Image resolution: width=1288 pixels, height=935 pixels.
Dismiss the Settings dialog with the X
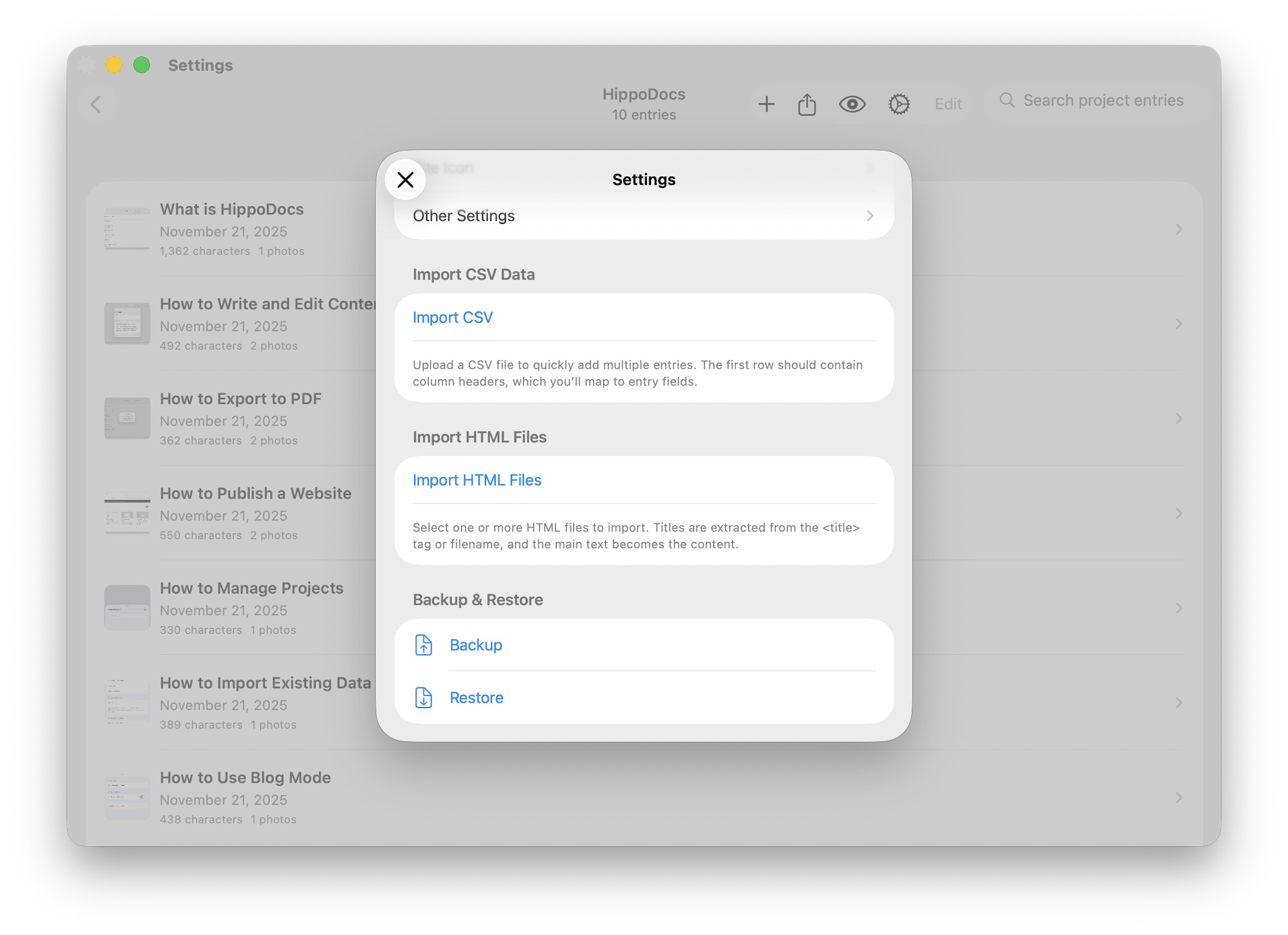(x=405, y=179)
